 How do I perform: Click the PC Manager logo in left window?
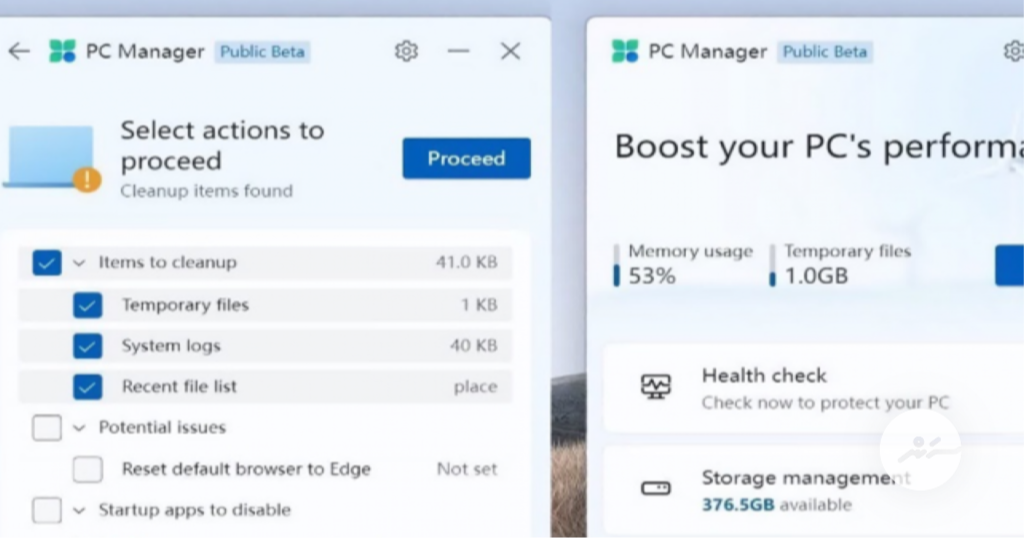point(62,51)
